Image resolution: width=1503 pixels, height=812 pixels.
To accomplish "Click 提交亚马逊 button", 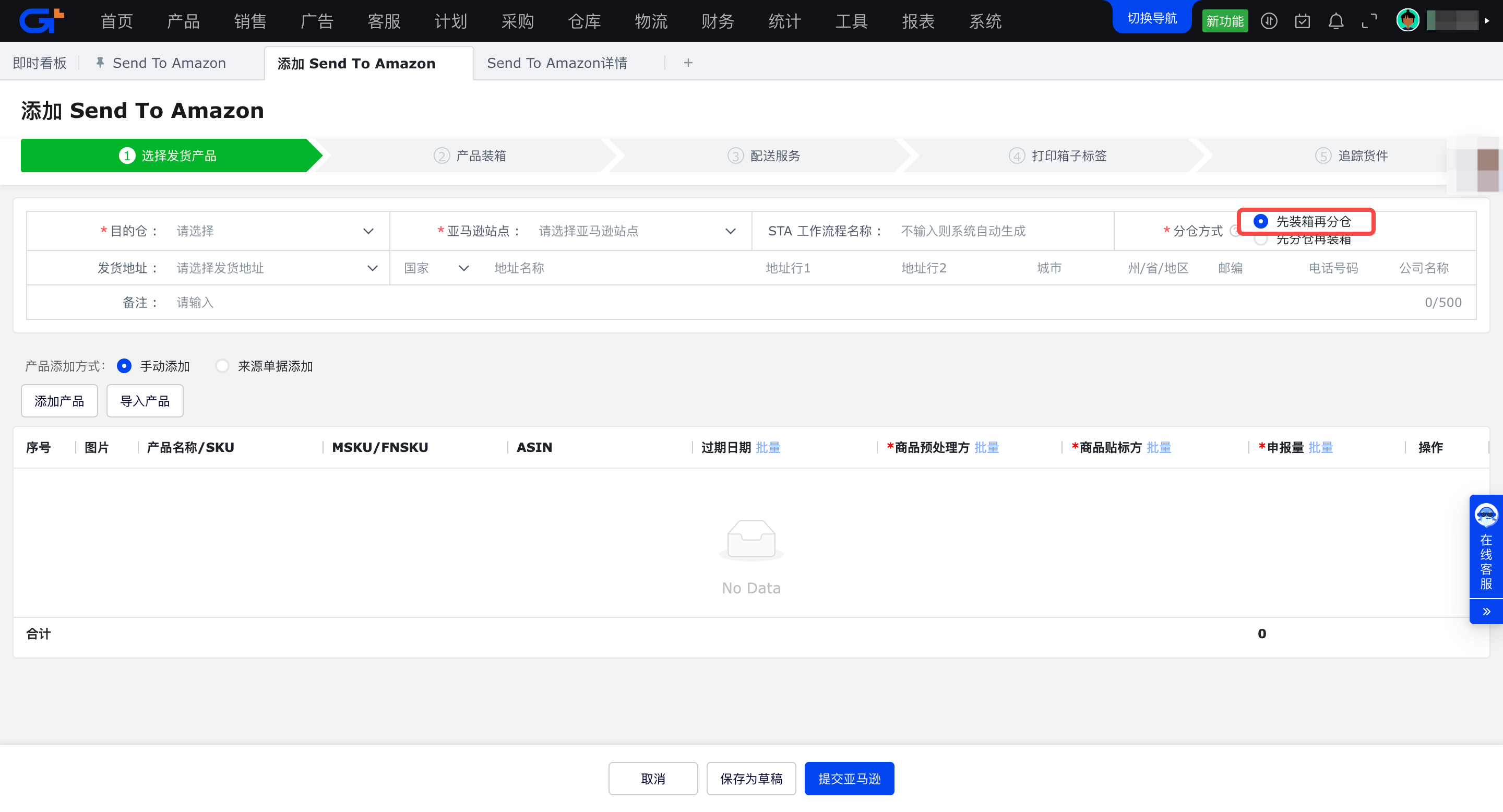I will click(x=849, y=778).
